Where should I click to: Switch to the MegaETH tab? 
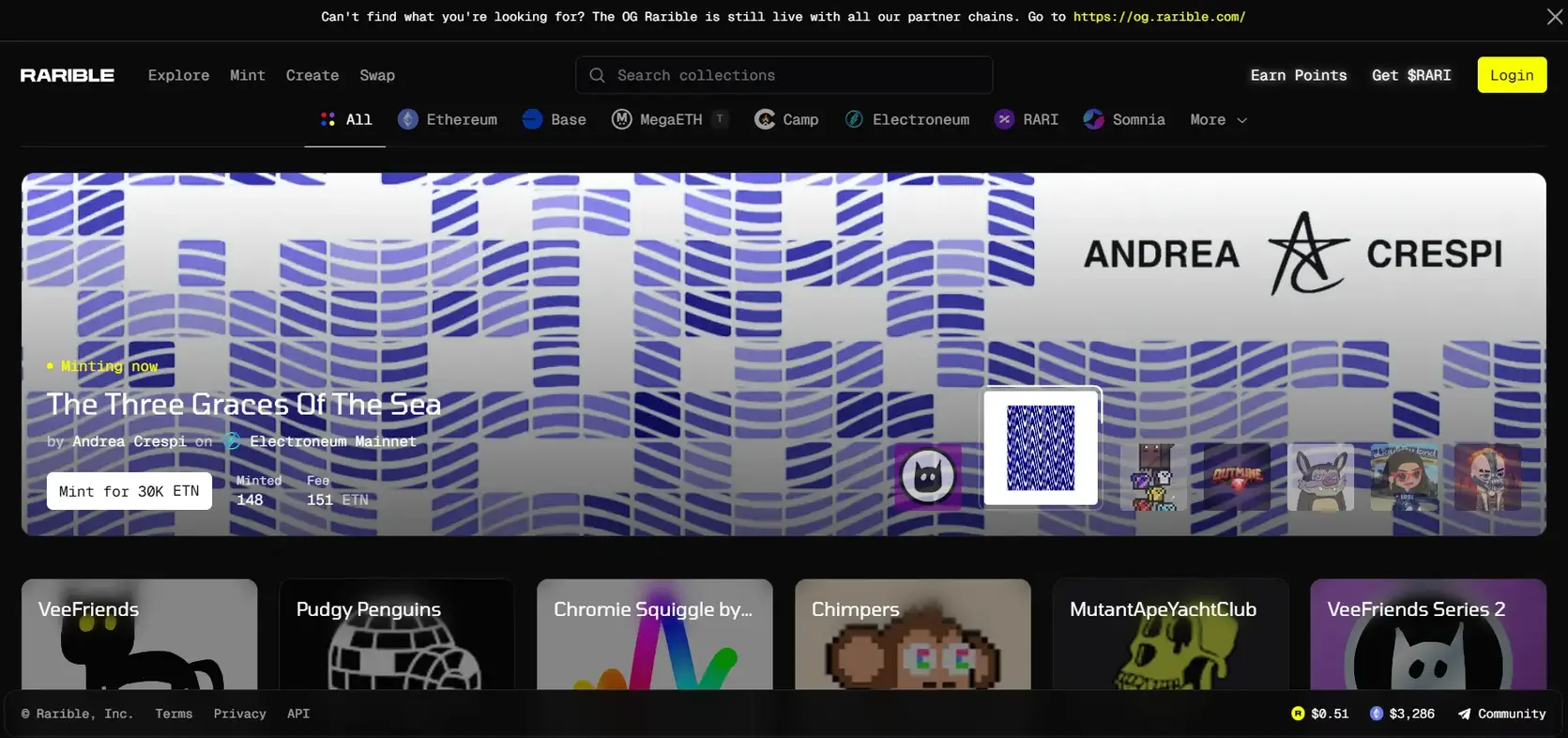click(x=670, y=119)
